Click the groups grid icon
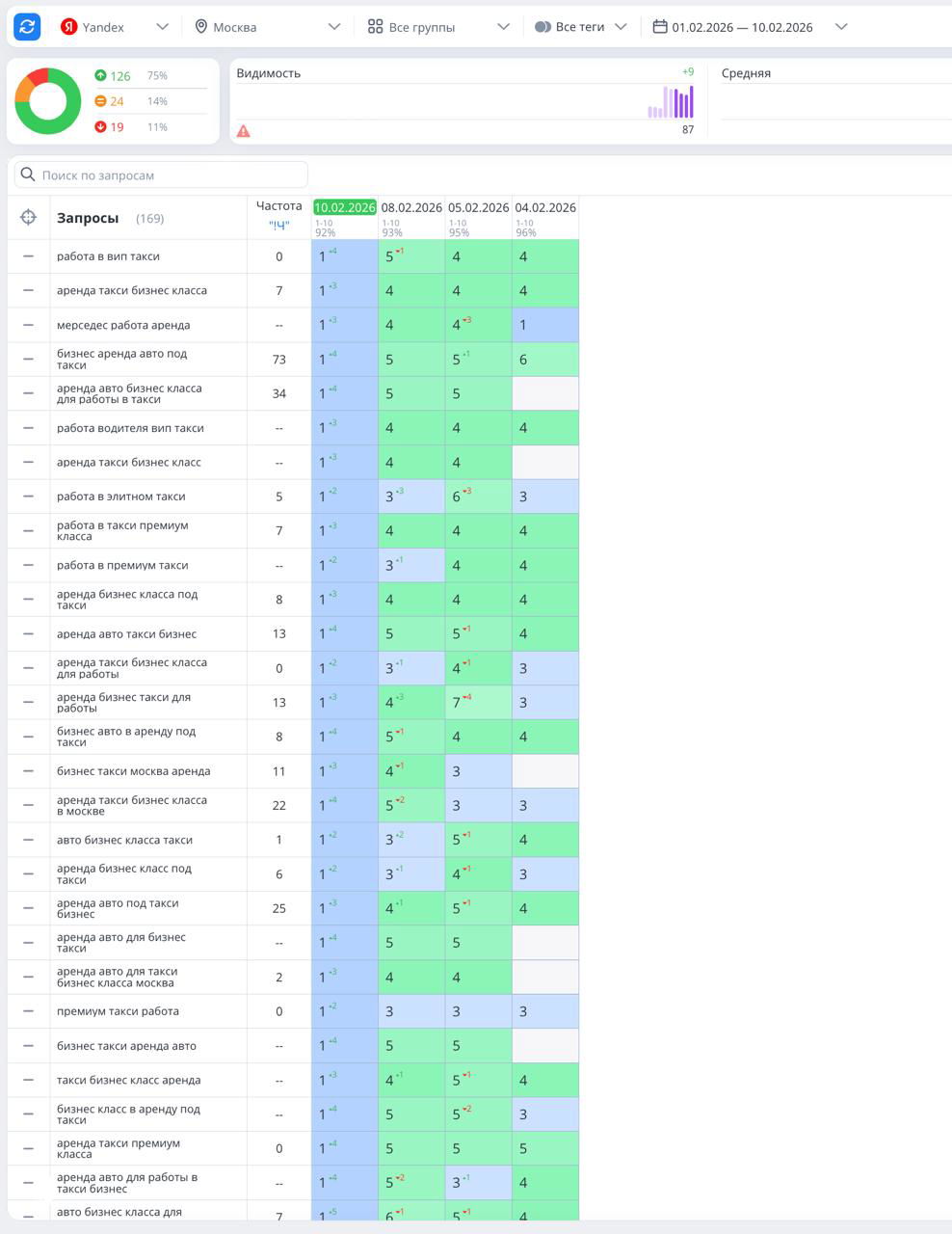This screenshot has width=952, height=1234. coord(375,27)
